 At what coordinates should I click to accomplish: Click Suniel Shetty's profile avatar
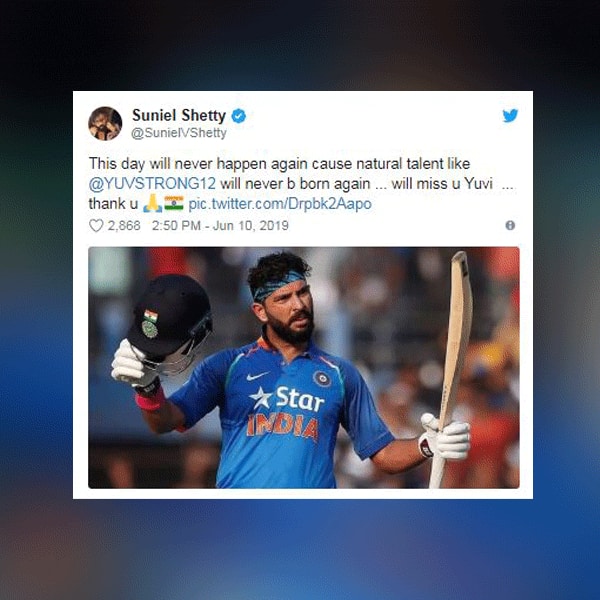[x=105, y=124]
